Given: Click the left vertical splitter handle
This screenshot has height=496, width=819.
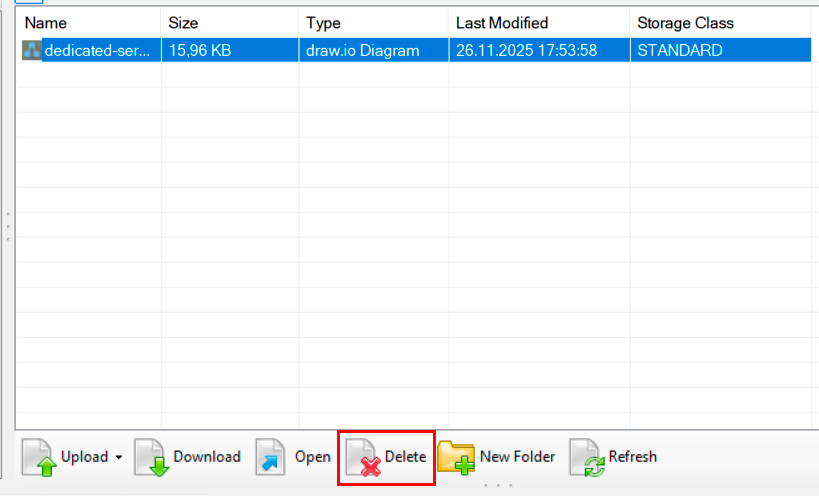Looking at the screenshot, I should pyautogui.click(x=8, y=226).
